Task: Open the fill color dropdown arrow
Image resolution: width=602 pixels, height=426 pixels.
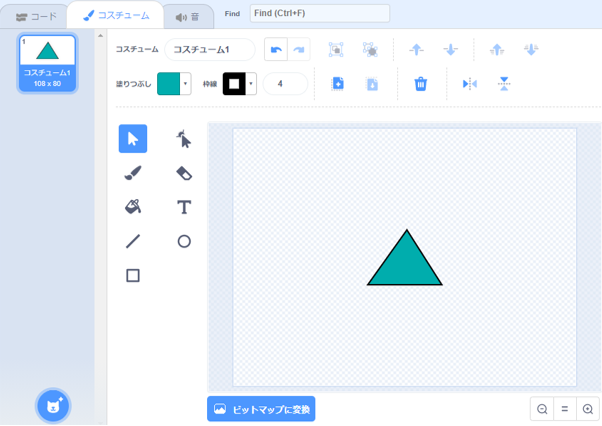Action: (185, 83)
